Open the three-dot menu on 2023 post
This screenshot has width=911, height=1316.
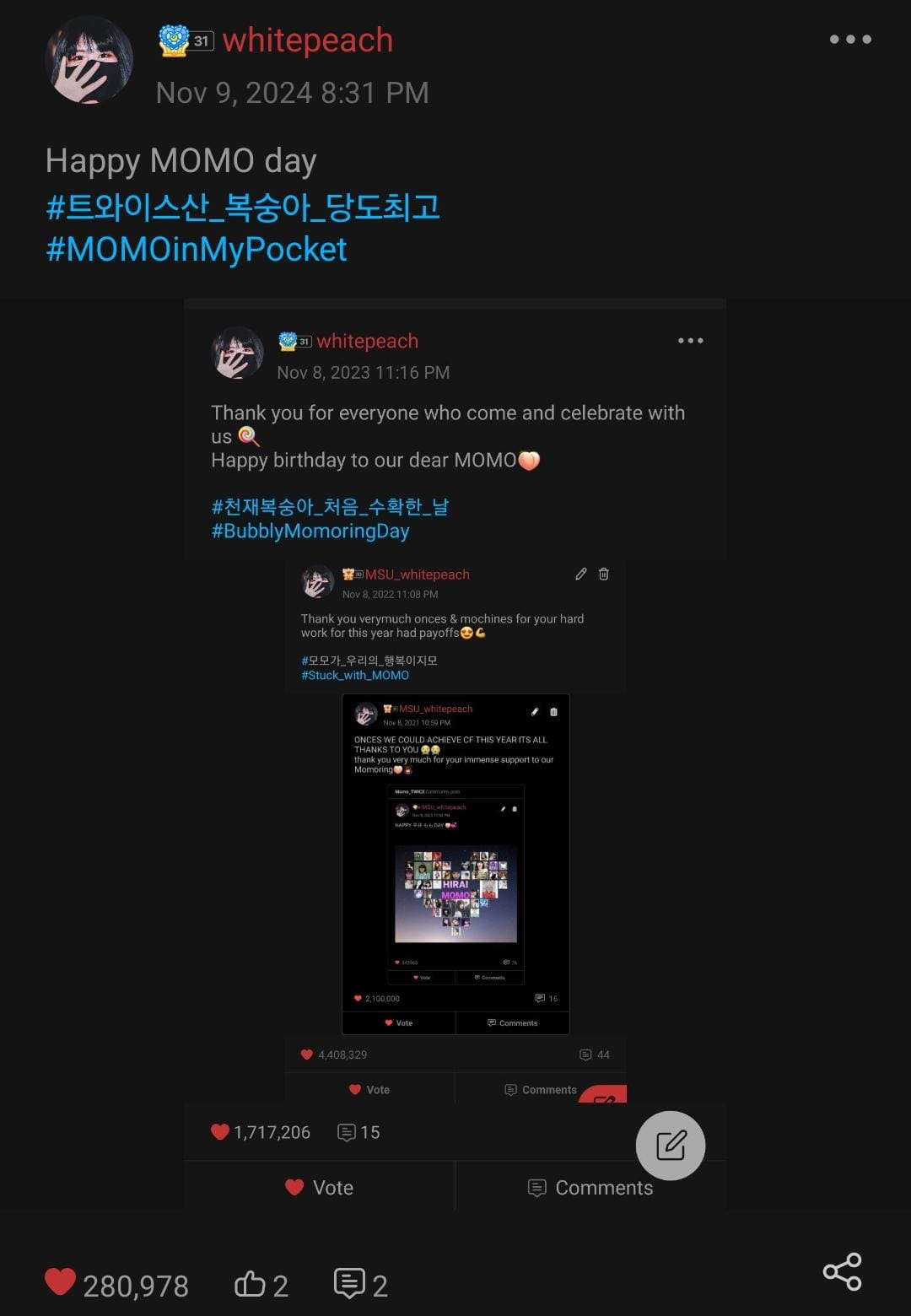691,341
